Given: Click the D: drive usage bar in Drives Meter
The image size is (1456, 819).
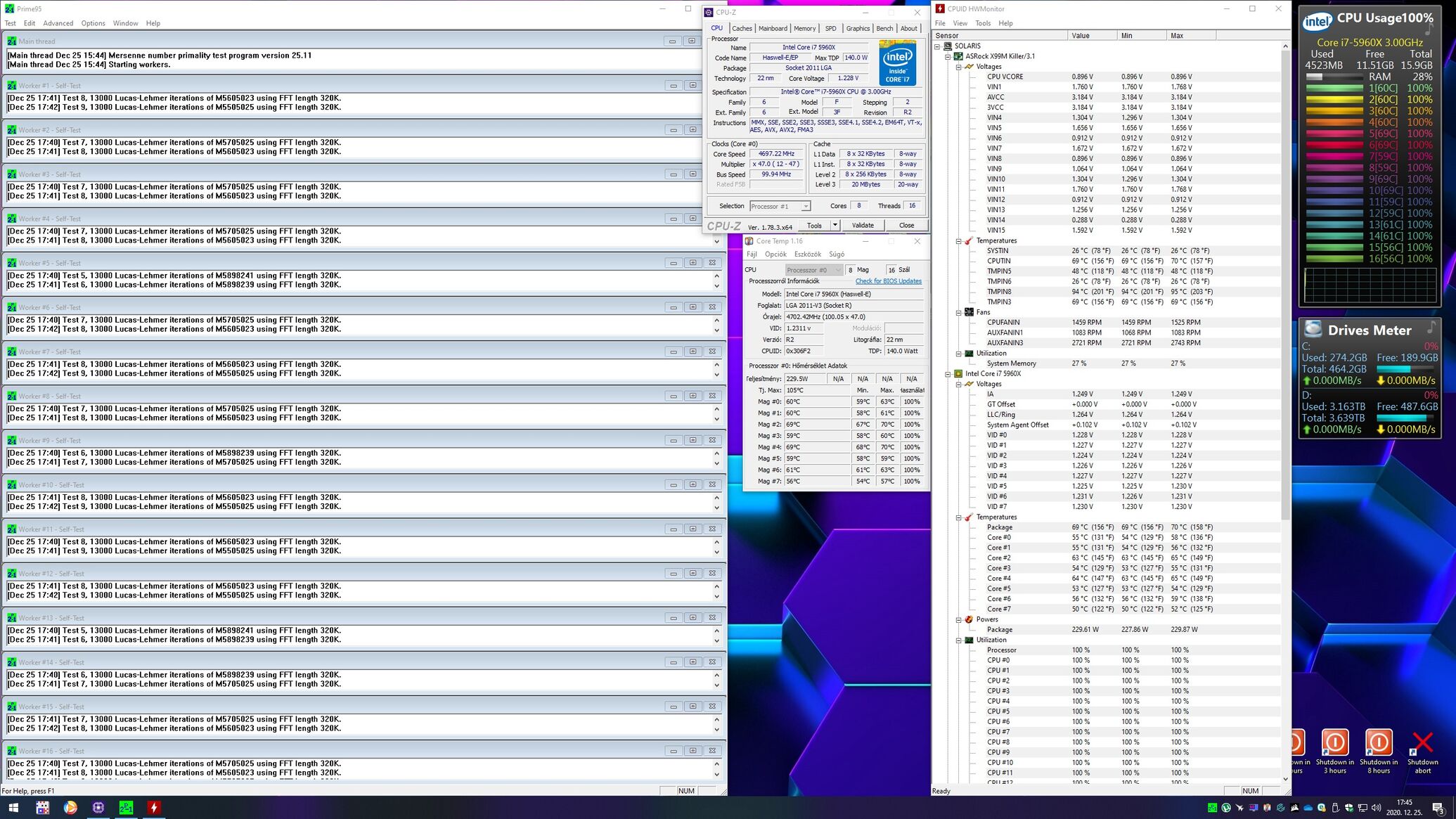Looking at the screenshot, I should coord(1405,418).
